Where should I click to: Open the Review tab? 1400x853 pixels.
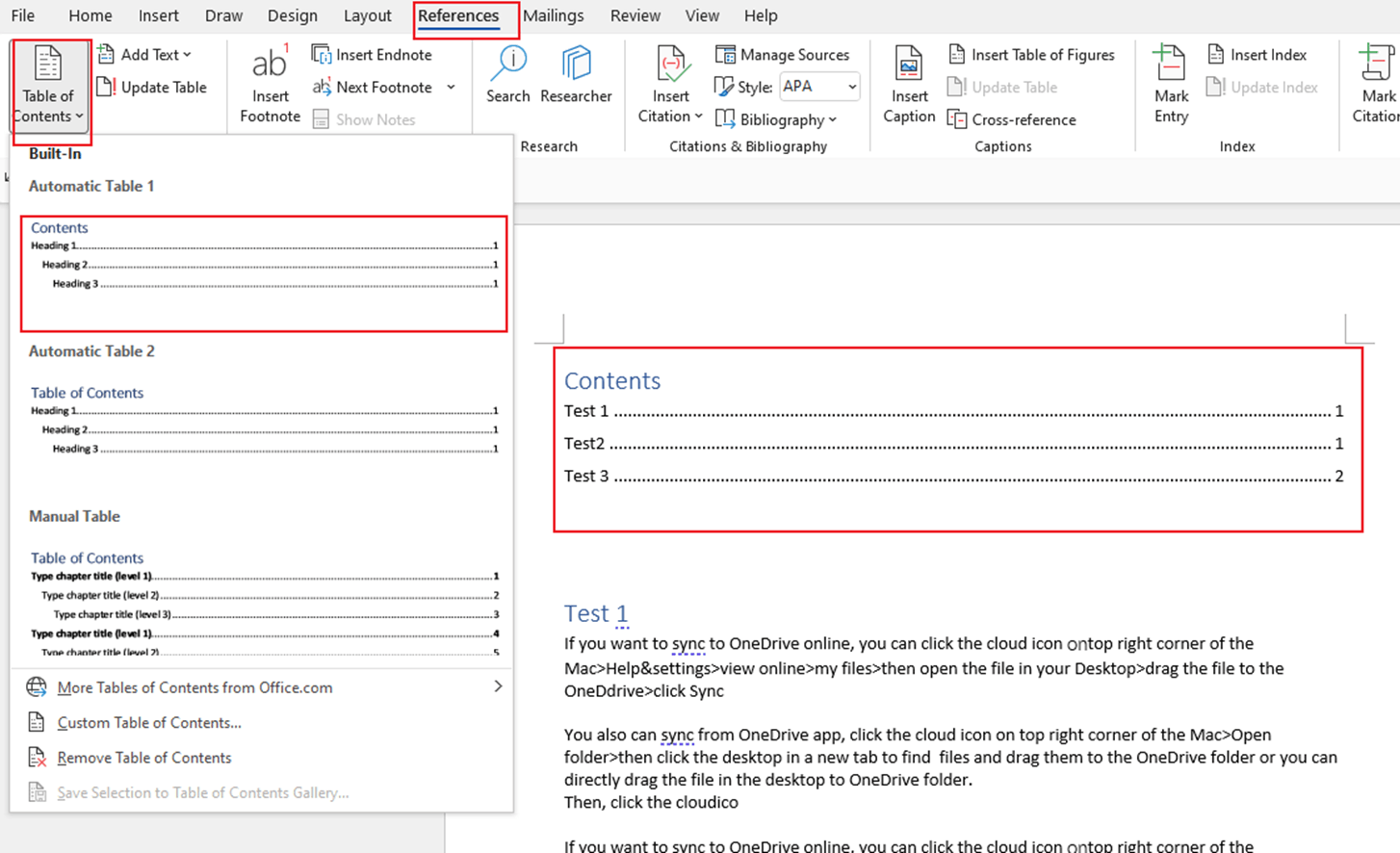[635, 16]
